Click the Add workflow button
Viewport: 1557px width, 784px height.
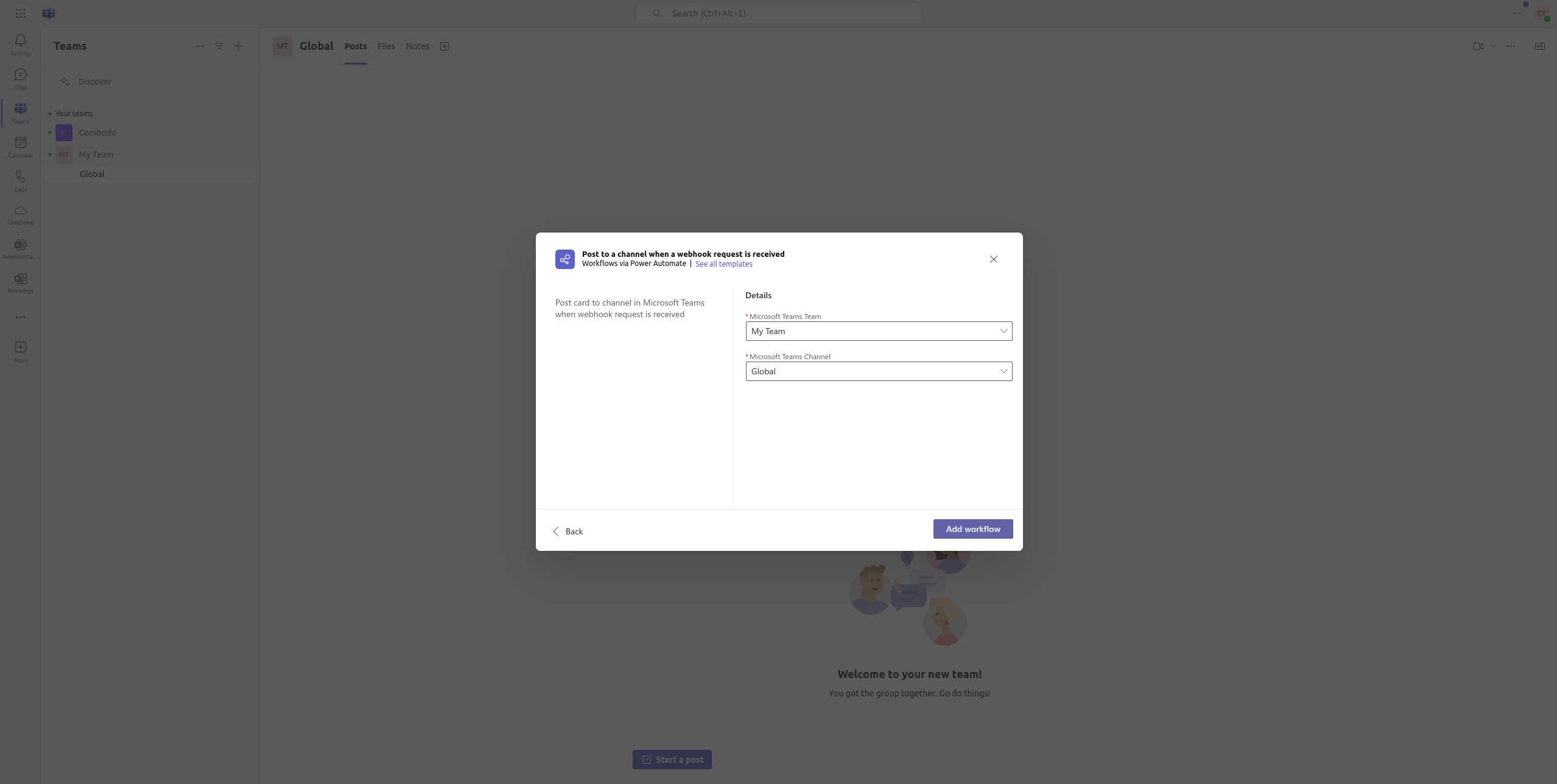tap(972, 529)
